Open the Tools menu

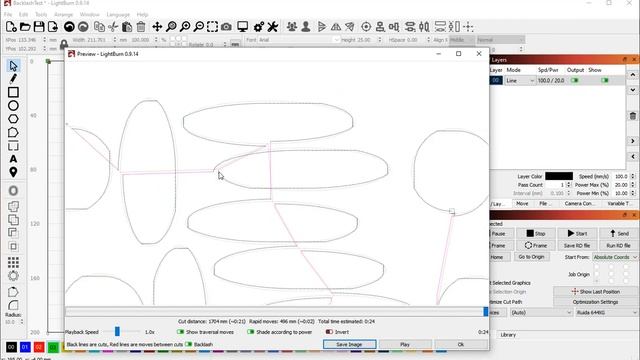click(41, 14)
